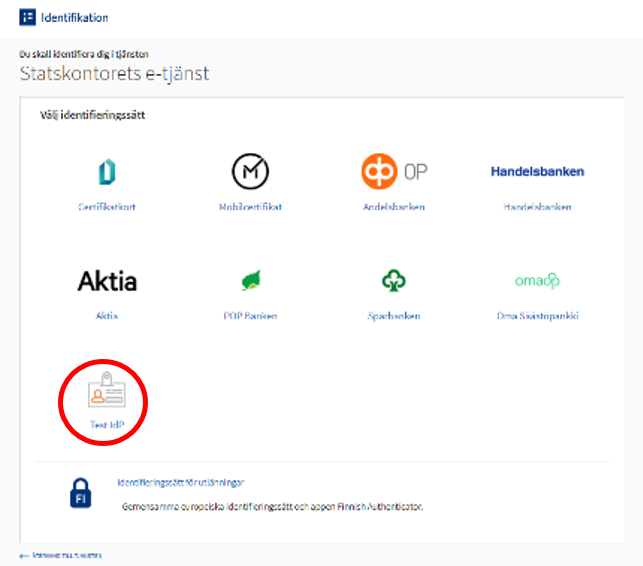Select the green leaf POP Banken icon
Screen dimensions: 643x566
click(250, 281)
